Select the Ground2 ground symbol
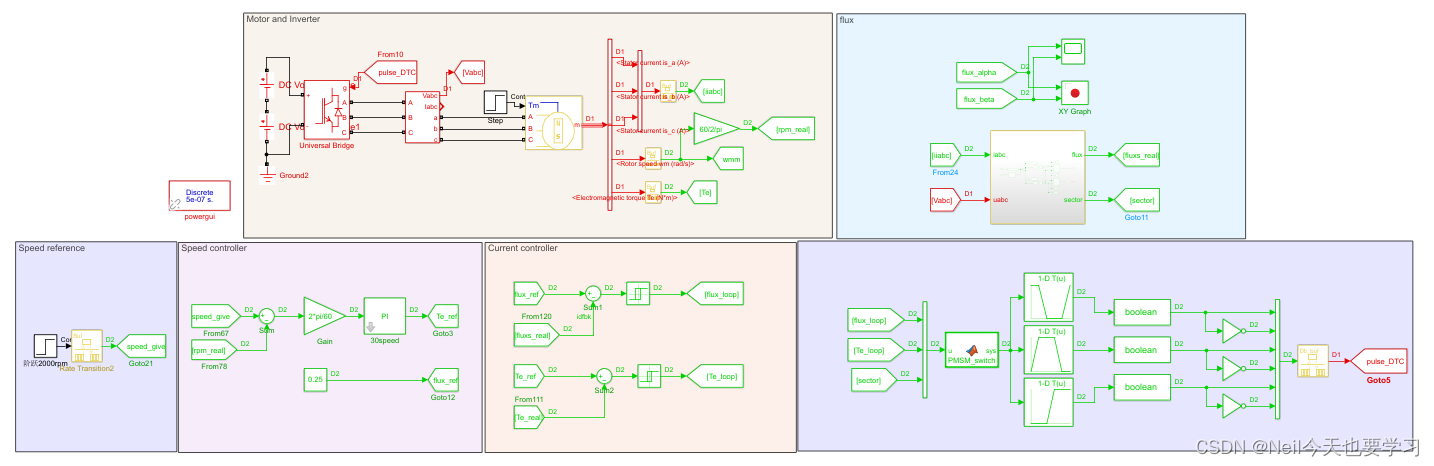Viewport: 1434px width, 466px height. click(x=266, y=177)
